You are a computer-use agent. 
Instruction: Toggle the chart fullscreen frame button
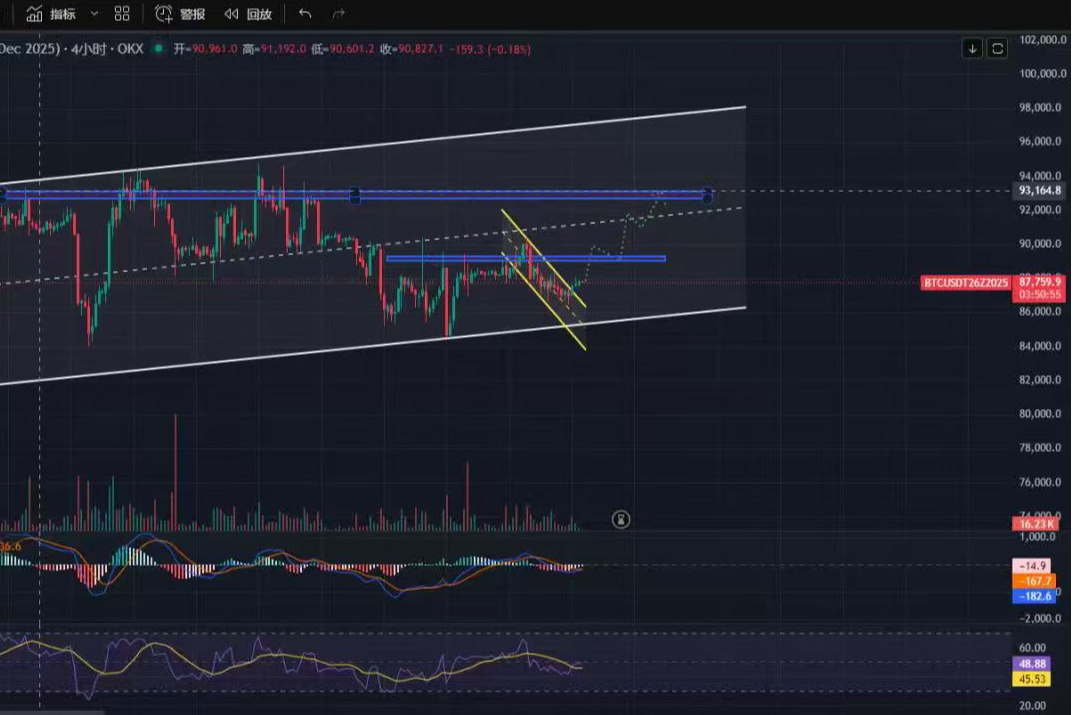997,48
